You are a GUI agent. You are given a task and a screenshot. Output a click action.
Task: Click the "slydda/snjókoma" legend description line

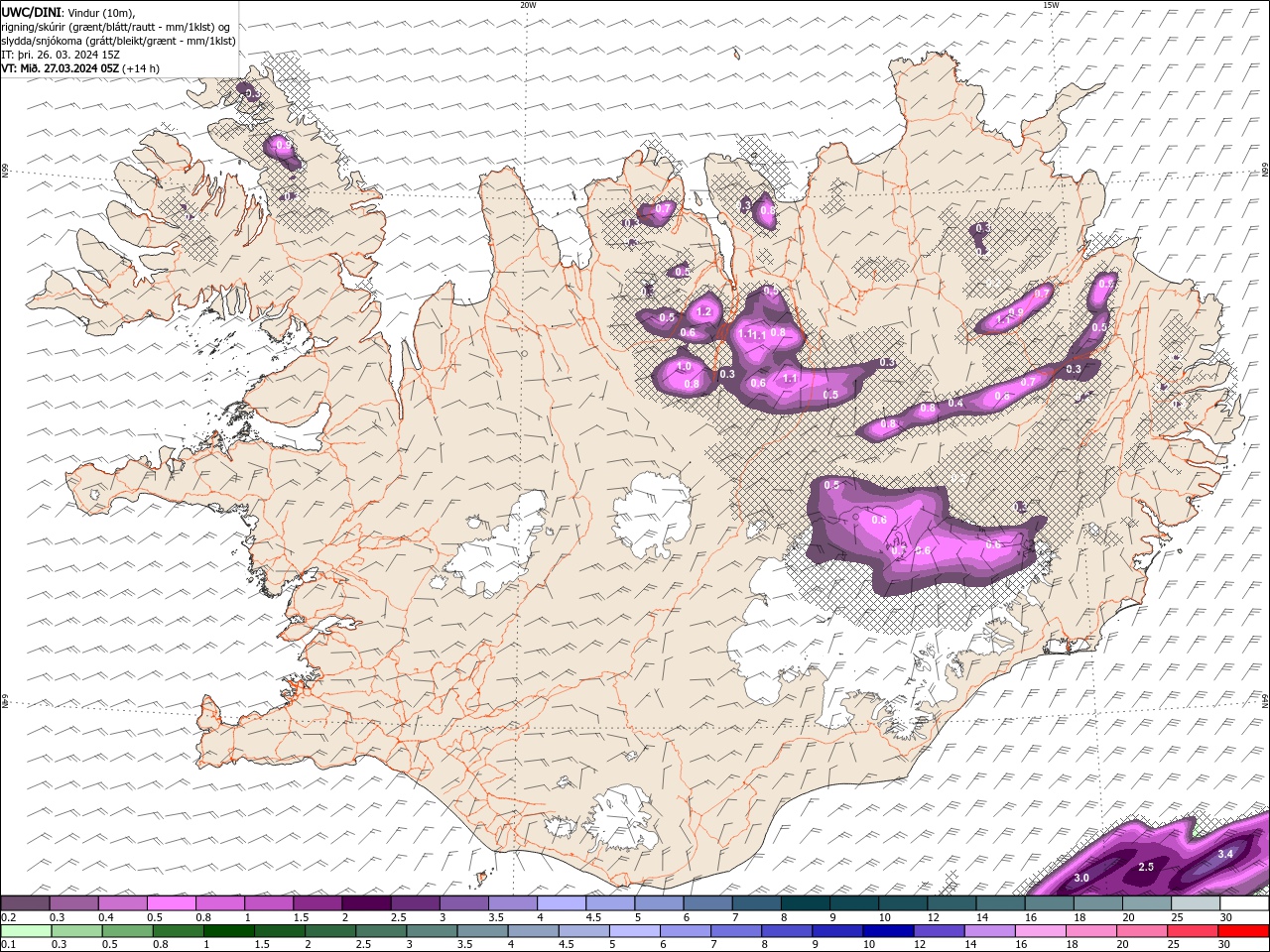(119, 41)
